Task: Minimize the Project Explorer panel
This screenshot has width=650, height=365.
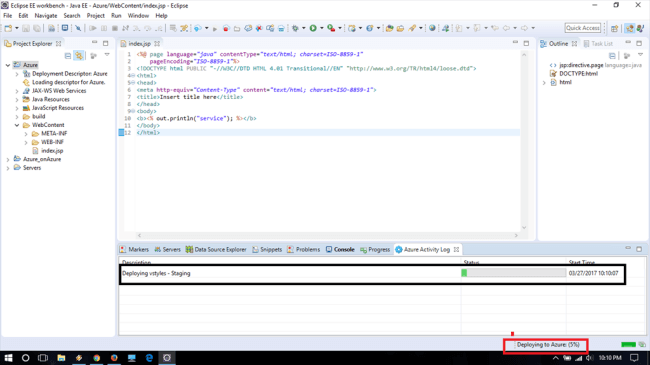Action: pyautogui.click(x=95, y=42)
